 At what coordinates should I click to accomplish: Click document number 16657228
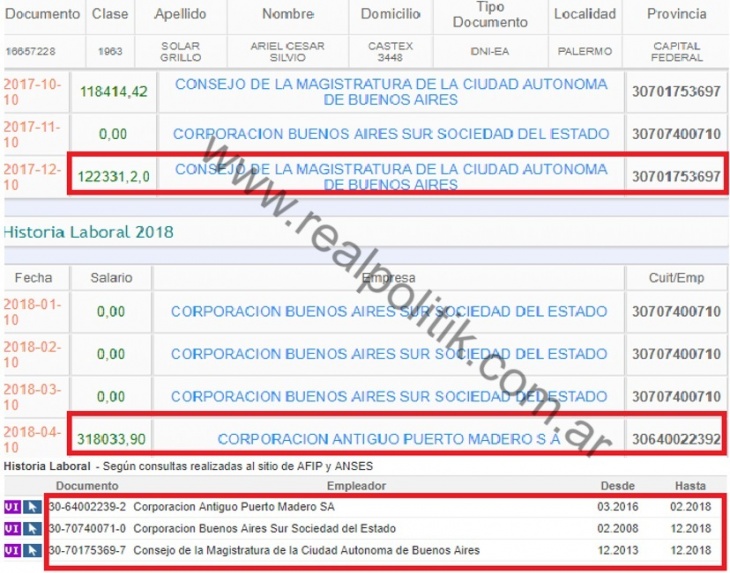[30, 52]
